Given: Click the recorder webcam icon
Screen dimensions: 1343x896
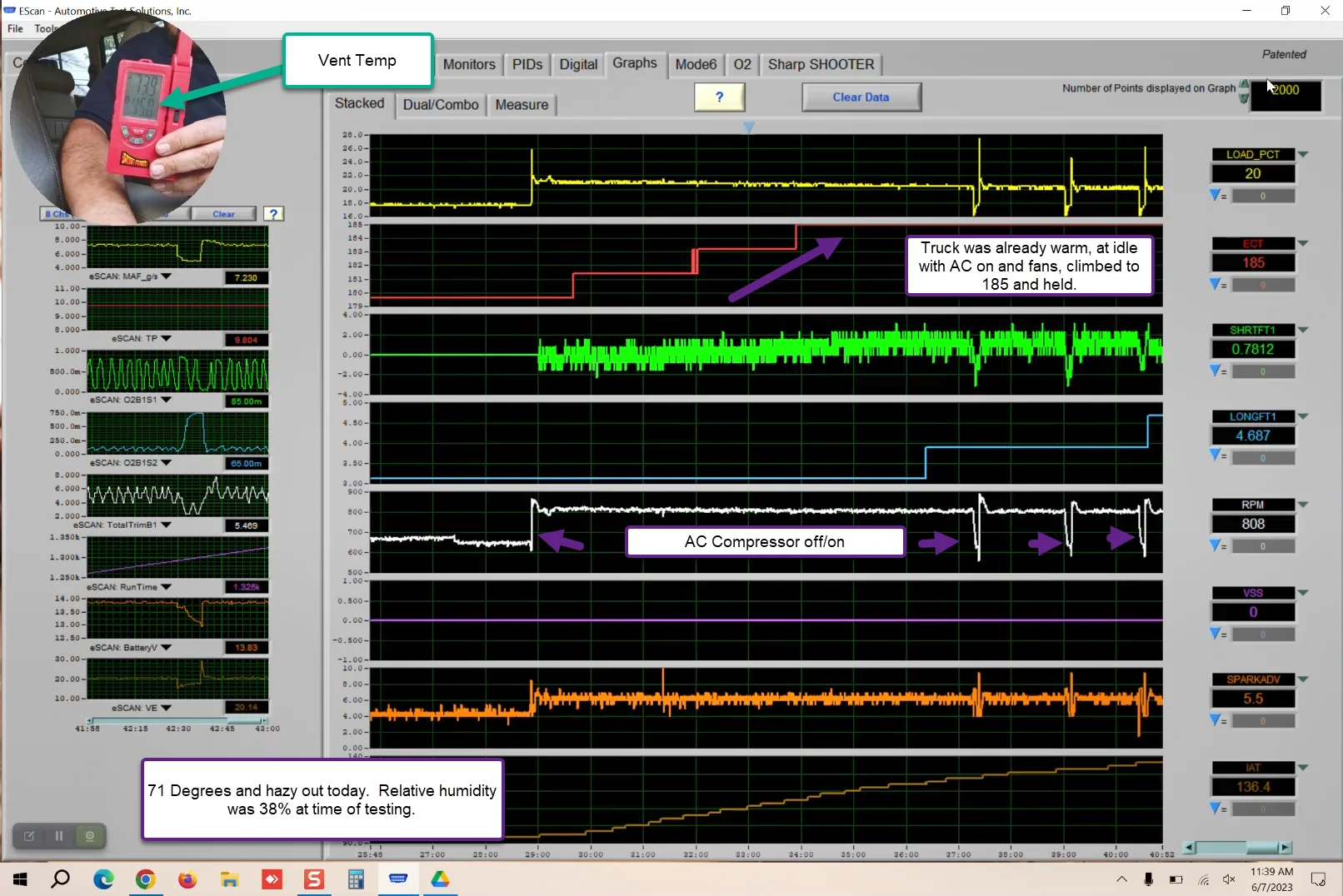Looking at the screenshot, I should point(90,836).
